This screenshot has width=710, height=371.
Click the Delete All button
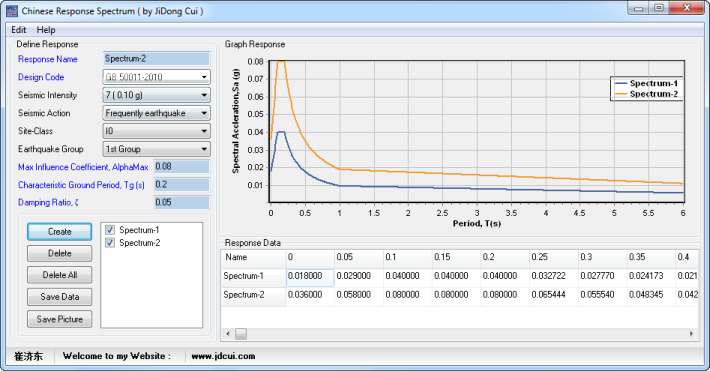(x=59, y=275)
